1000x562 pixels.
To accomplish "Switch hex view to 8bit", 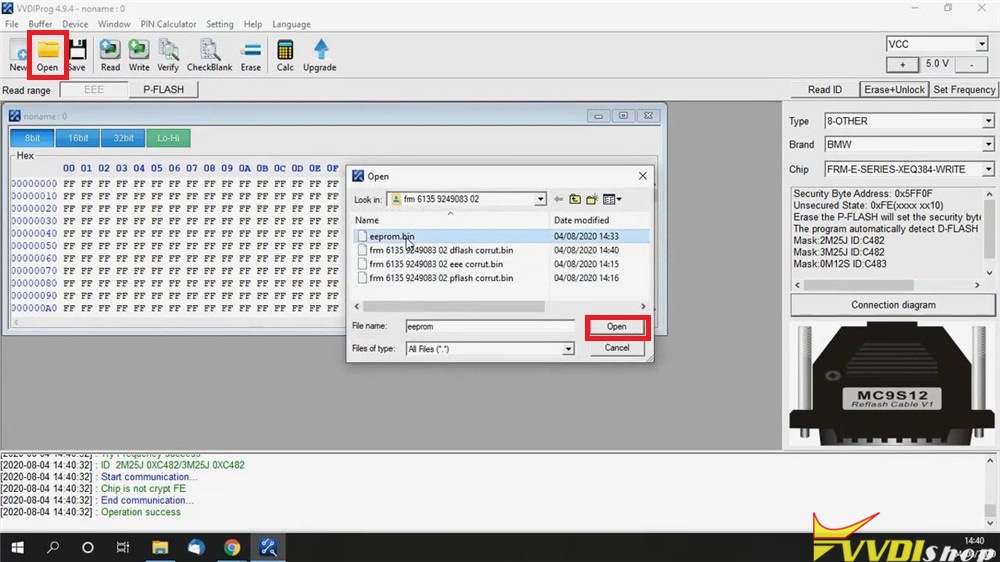I will 32,138.
